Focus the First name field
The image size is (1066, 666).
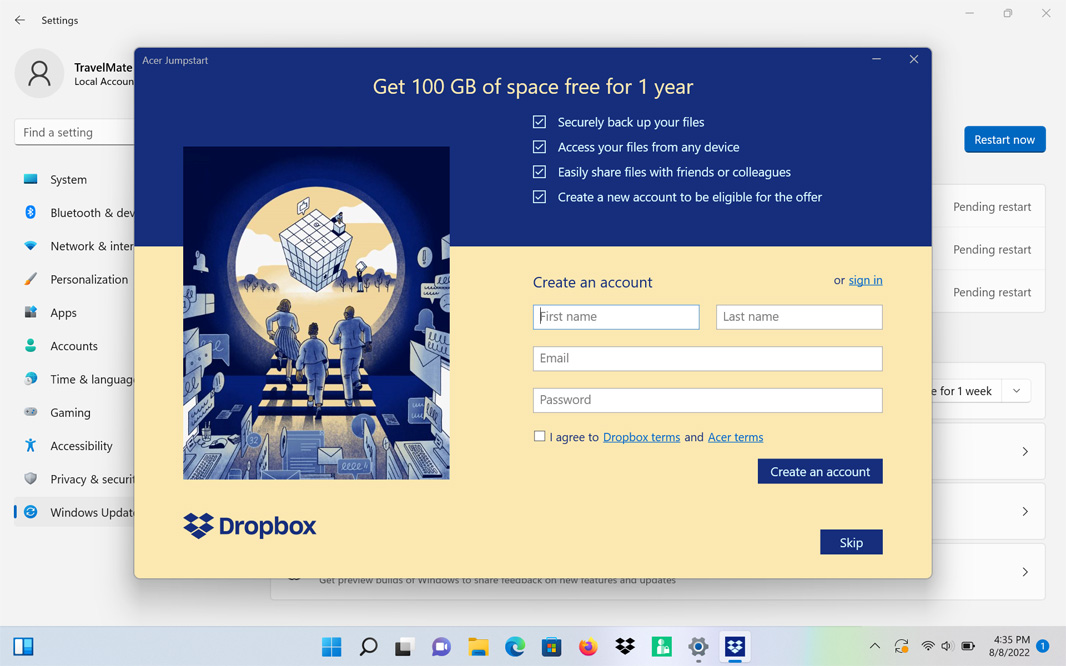point(616,317)
